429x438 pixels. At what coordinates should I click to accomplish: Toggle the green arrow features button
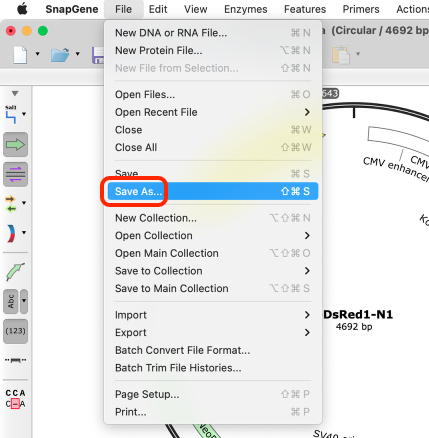point(15,145)
